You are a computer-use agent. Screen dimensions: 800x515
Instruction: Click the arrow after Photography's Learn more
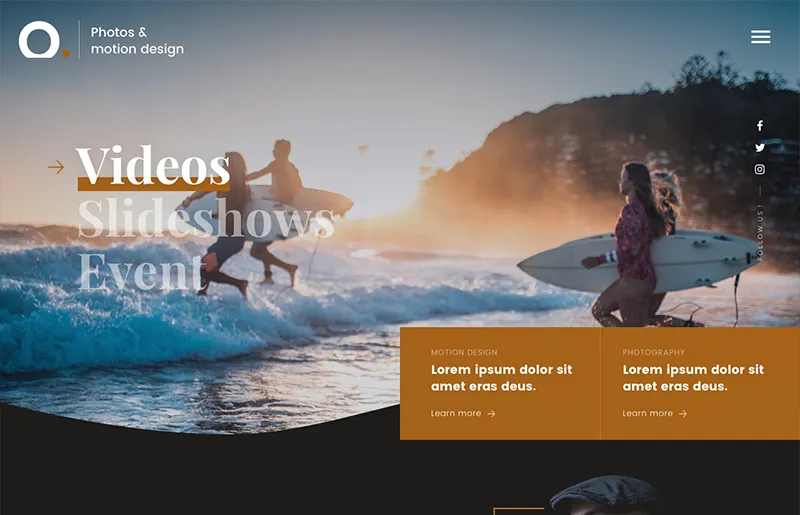[x=683, y=414]
